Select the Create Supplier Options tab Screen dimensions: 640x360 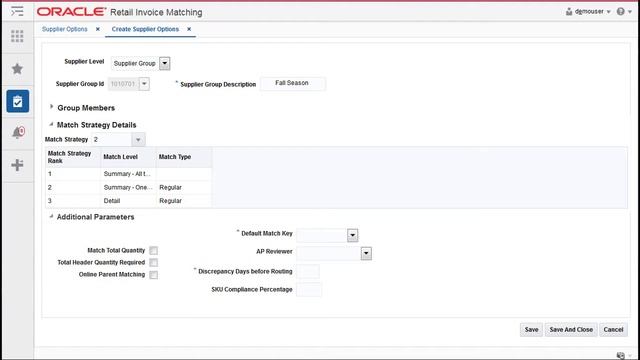pos(145,29)
